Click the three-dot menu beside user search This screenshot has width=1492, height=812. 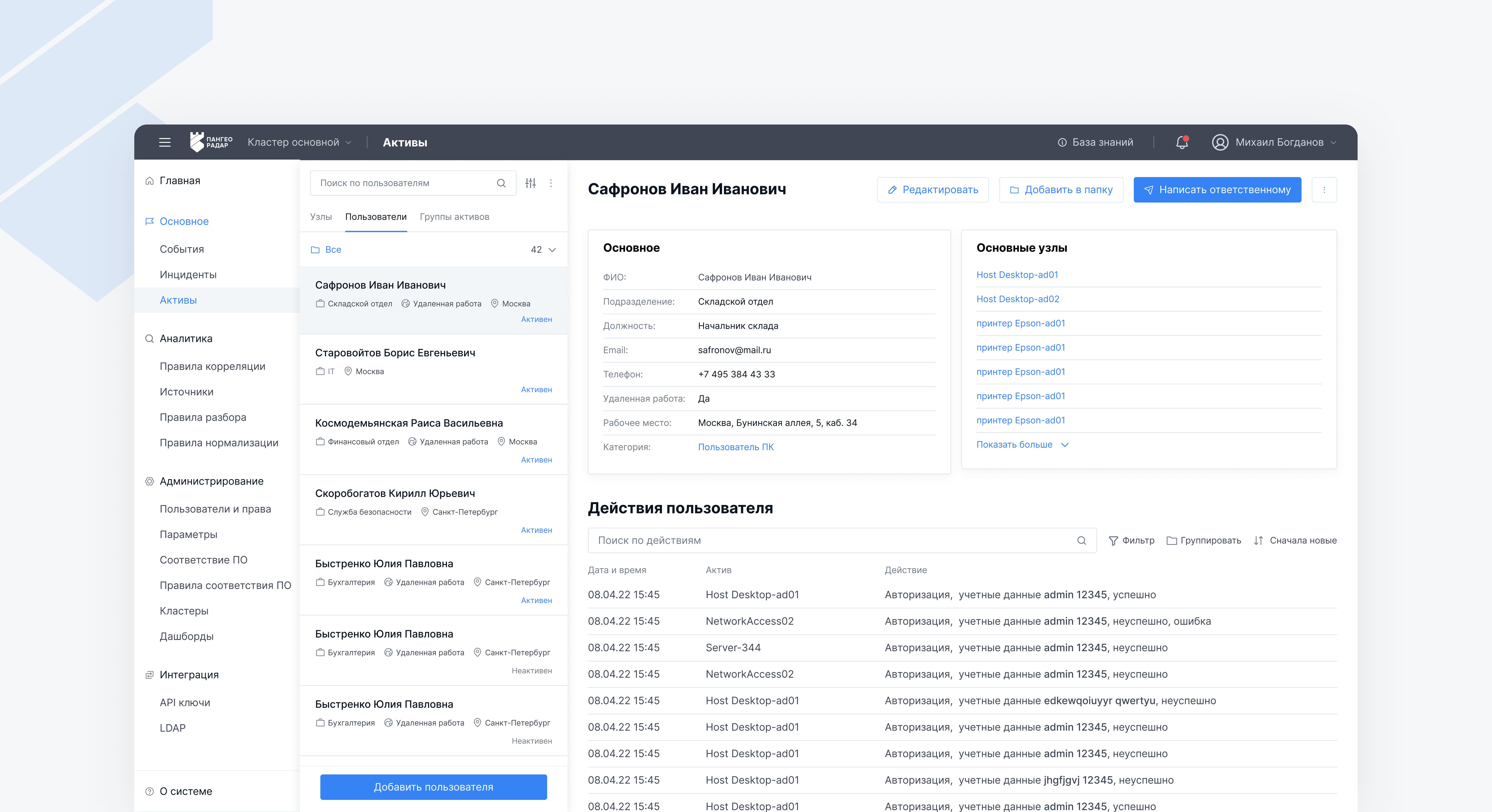[x=551, y=183]
